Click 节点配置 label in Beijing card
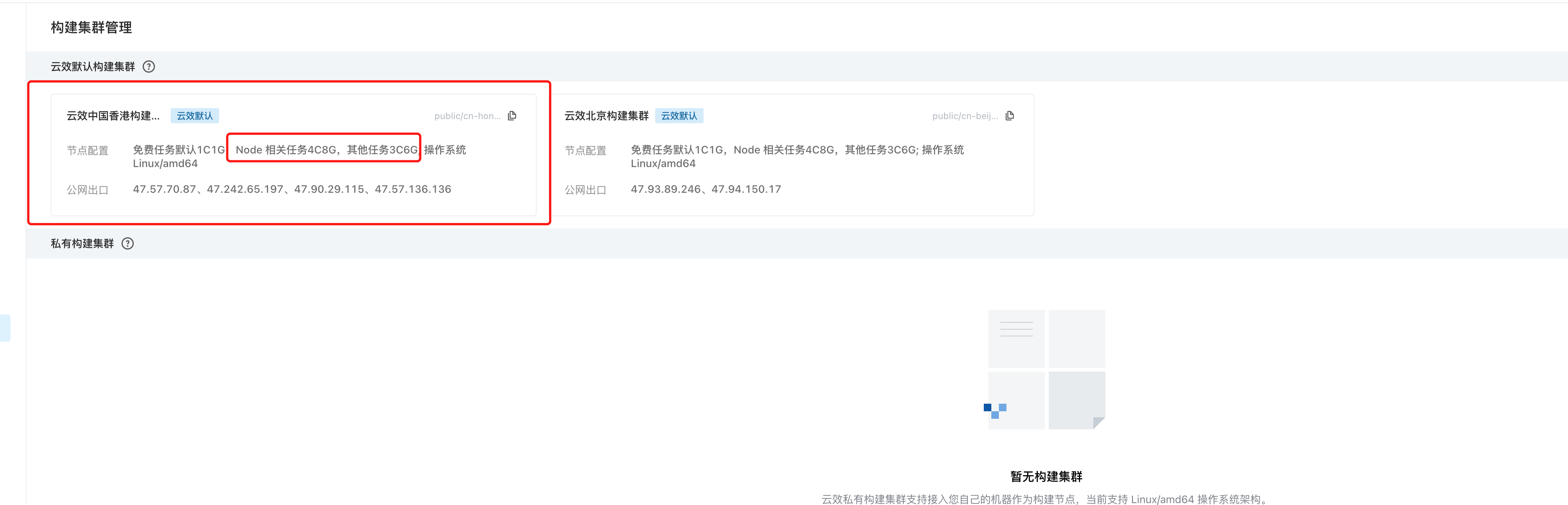Image resolution: width=1568 pixels, height=505 pixels. pos(586,150)
